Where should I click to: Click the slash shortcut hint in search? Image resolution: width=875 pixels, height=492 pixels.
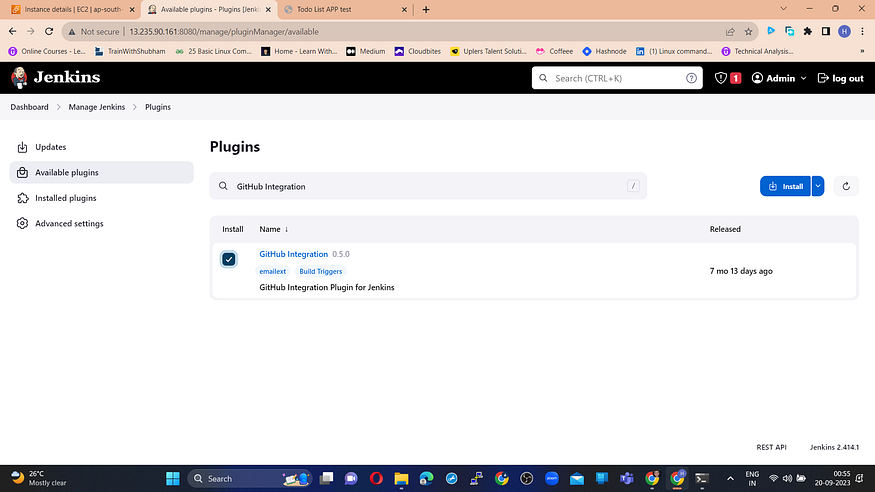633,186
